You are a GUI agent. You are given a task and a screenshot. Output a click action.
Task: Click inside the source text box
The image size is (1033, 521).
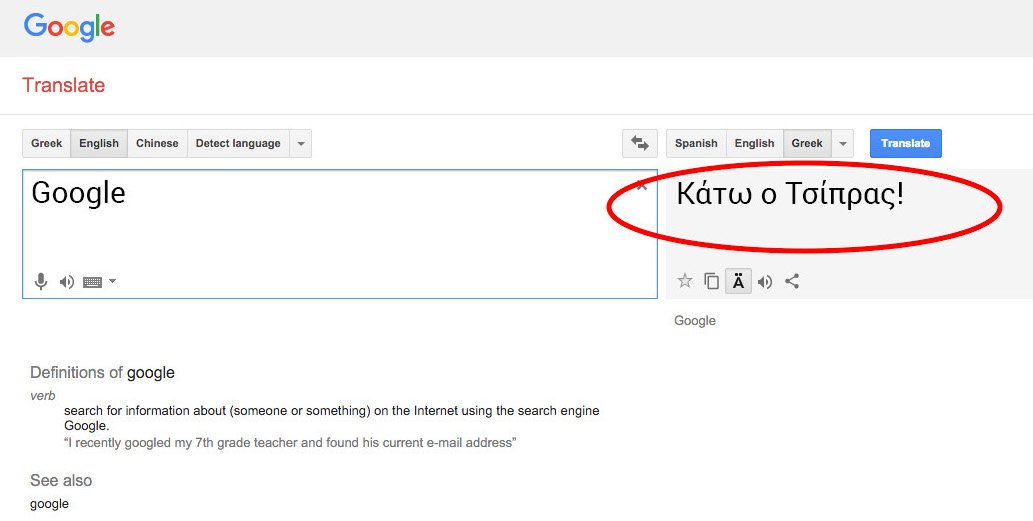(340, 234)
